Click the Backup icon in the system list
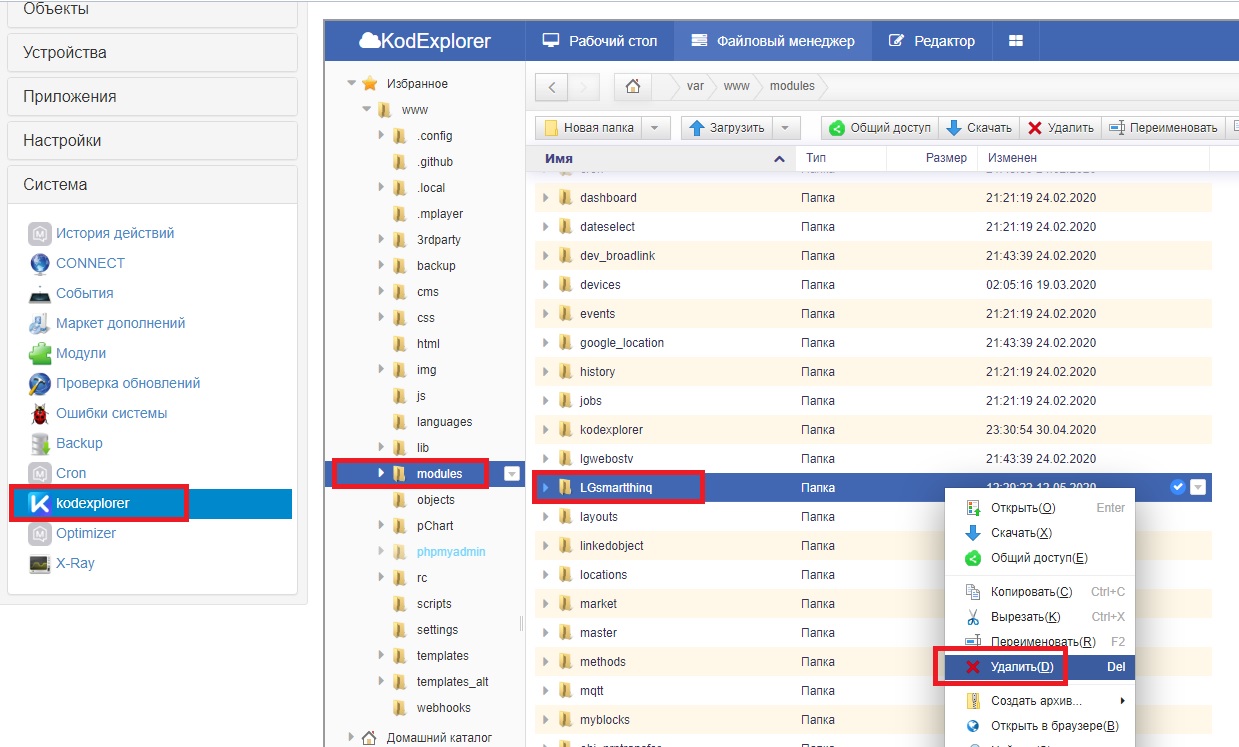Image resolution: width=1239 pixels, height=747 pixels. pyautogui.click(x=40, y=443)
